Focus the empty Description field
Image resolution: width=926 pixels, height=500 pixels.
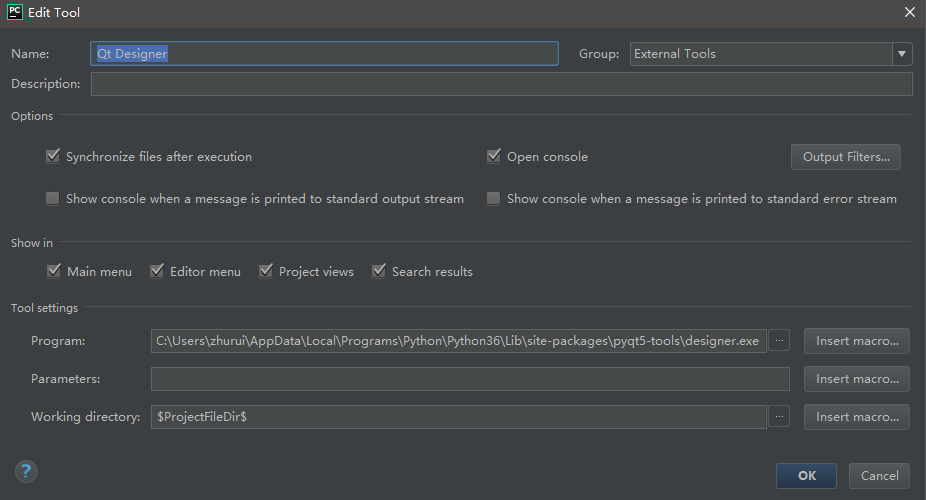click(501, 84)
